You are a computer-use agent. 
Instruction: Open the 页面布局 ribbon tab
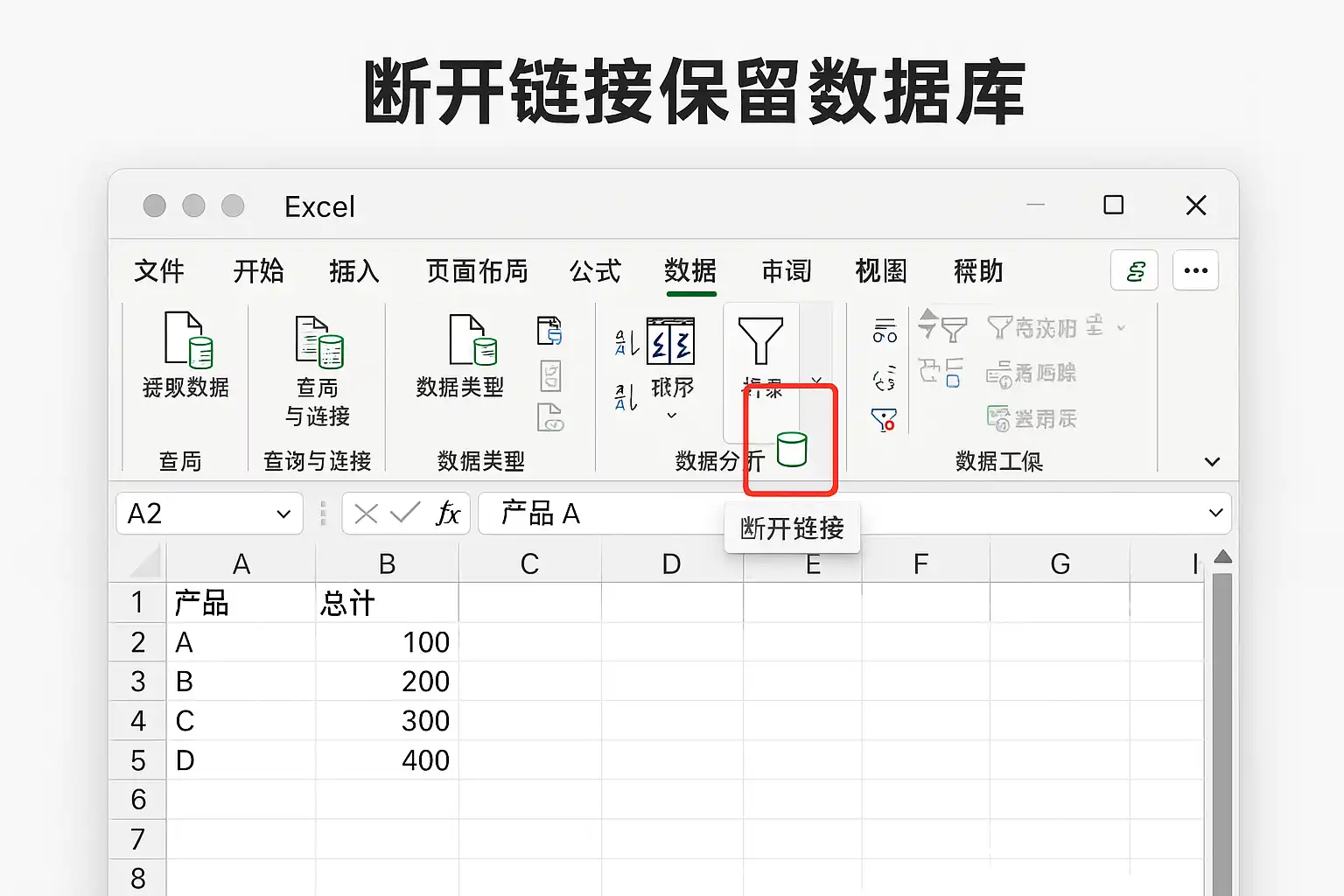(477, 271)
